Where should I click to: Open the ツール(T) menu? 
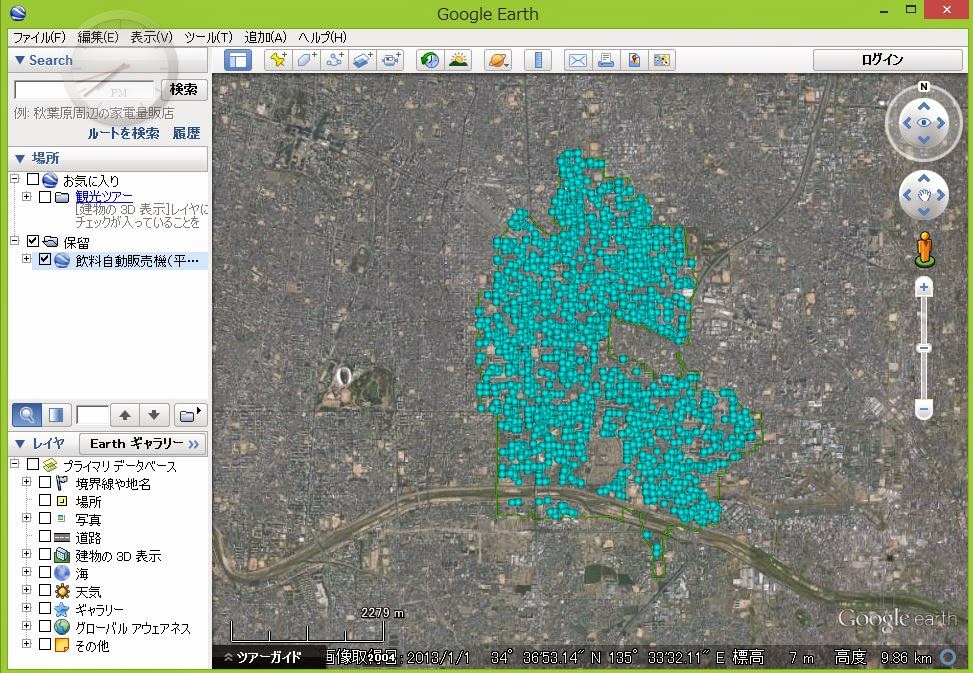click(x=208, y=37)
